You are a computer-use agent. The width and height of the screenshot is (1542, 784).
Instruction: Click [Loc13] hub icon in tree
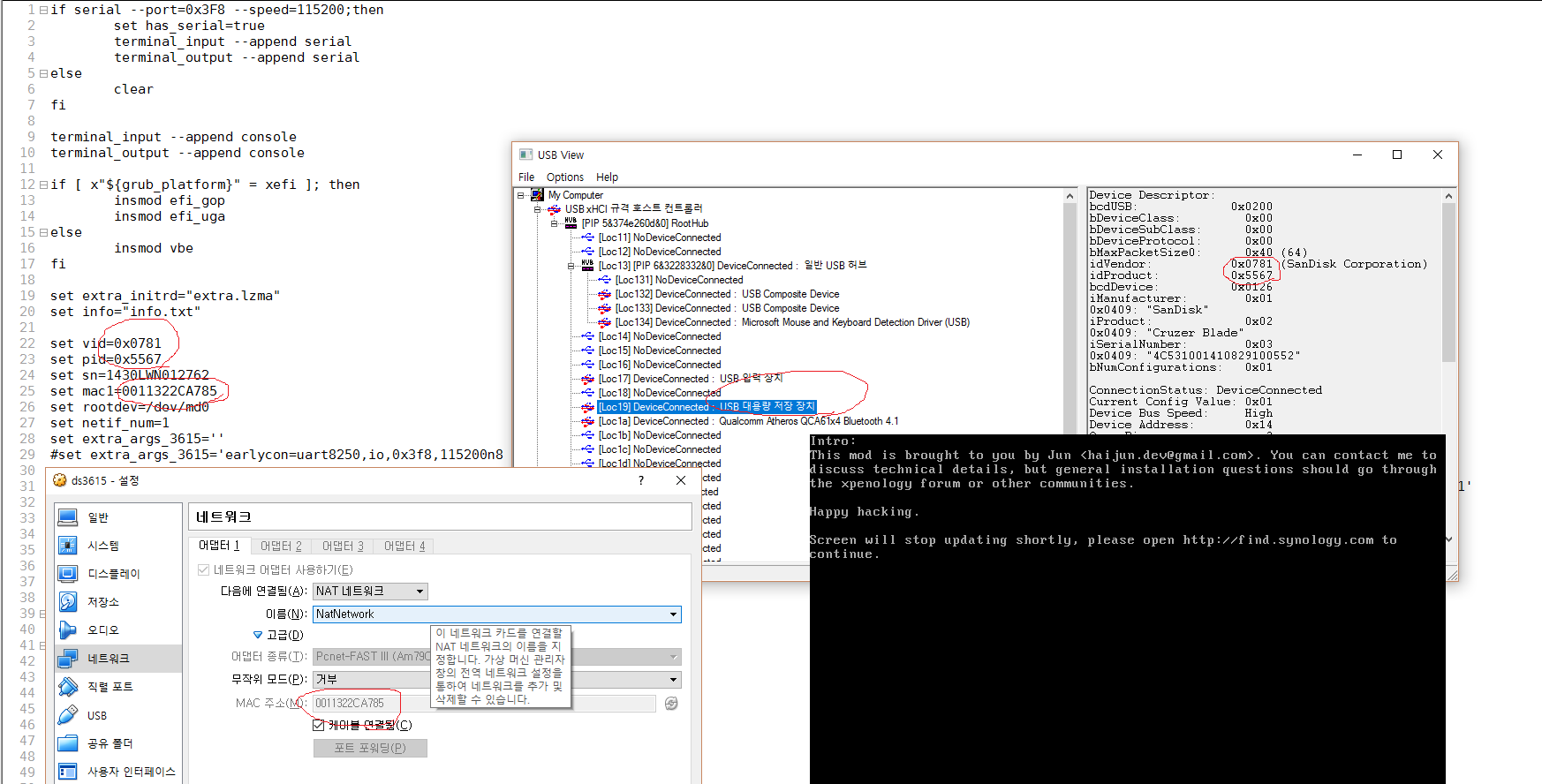(x=587, y=266)
